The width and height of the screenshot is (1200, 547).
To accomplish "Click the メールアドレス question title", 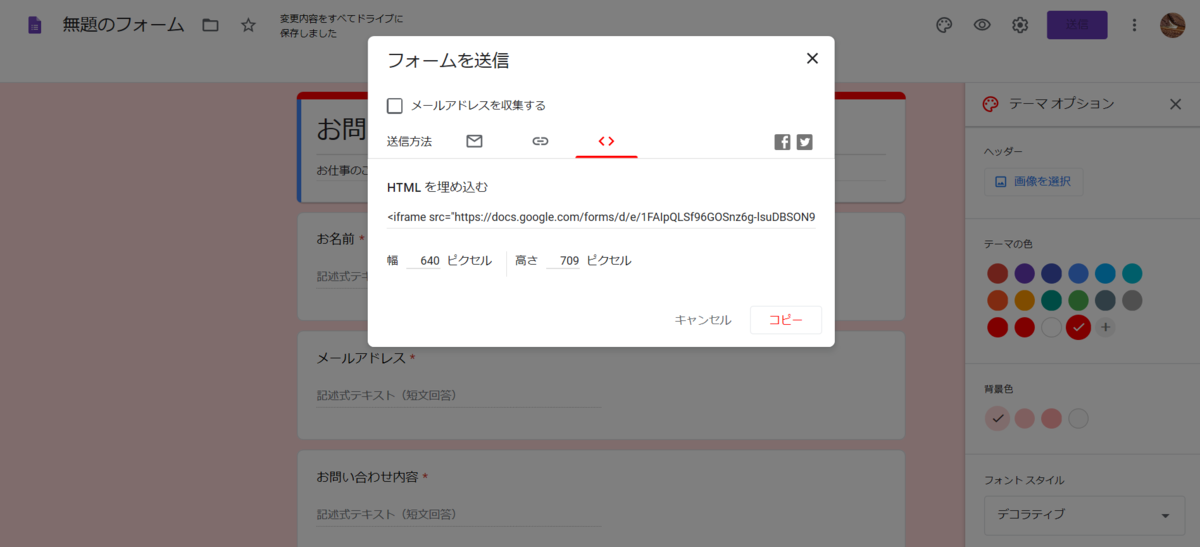I will [x=361, y=358].
